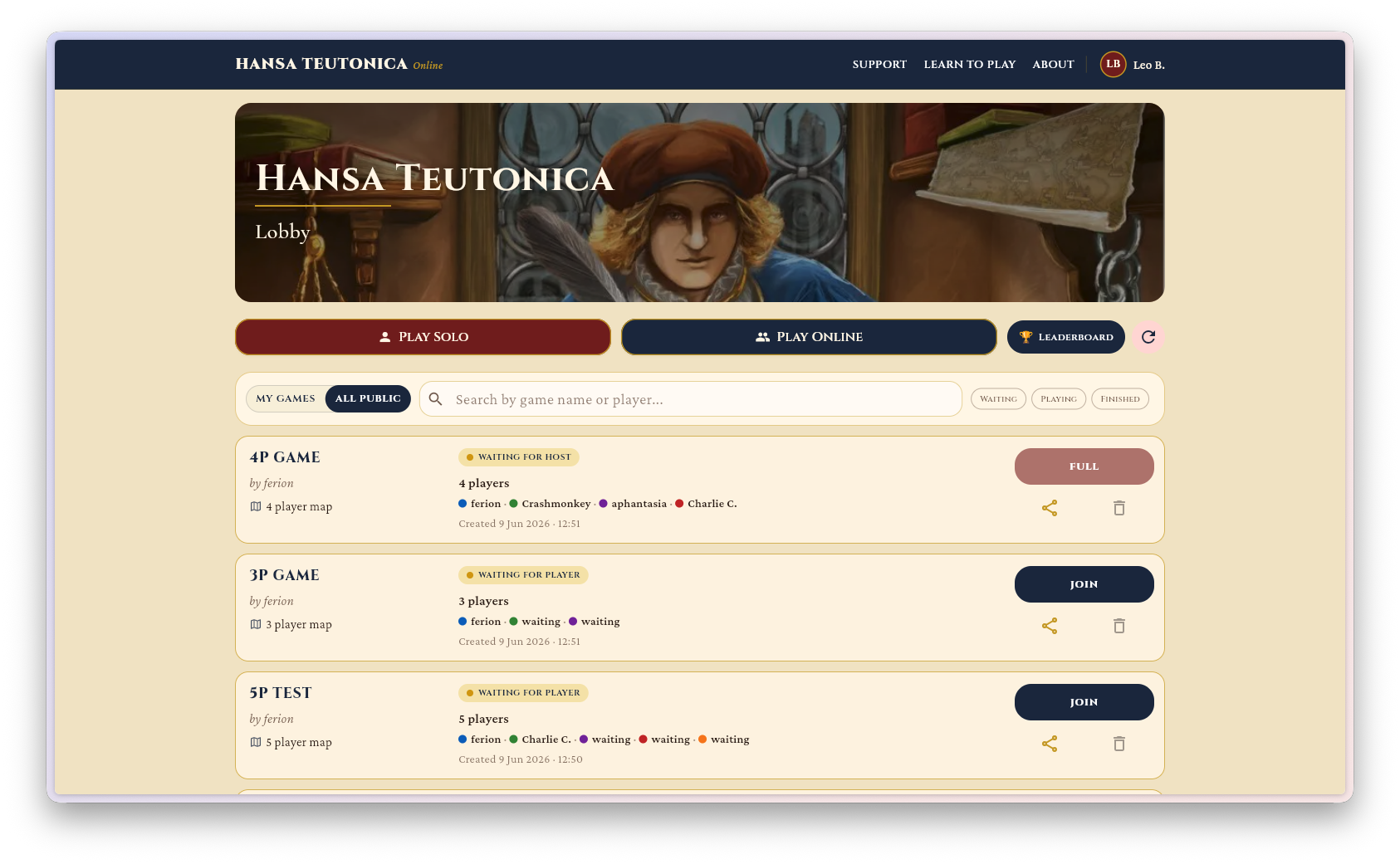Toggle the Playing filter chip
The image size is (1400, 864).
[1059, 399]
